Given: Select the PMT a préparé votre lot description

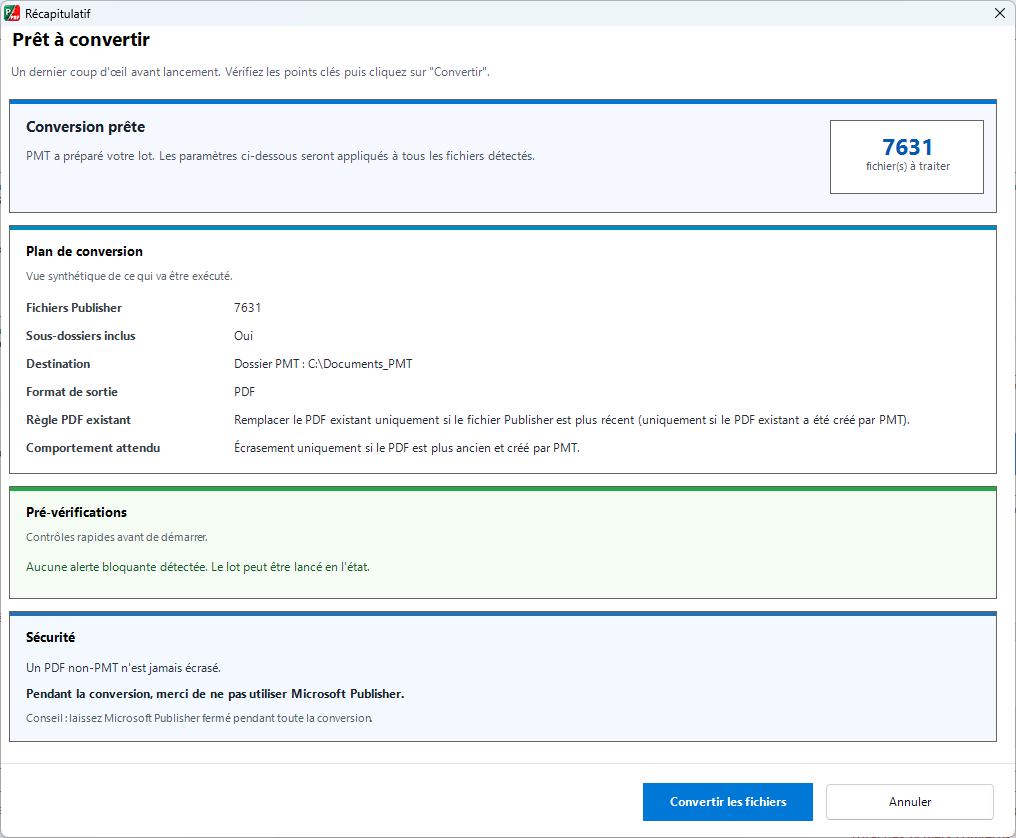Looking at the screenshot, I should click(x=280, y=156).
